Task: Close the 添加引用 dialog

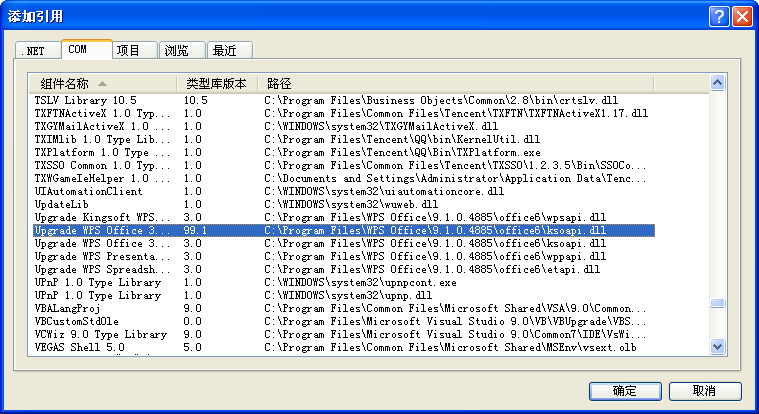Action: click(742, 16)
